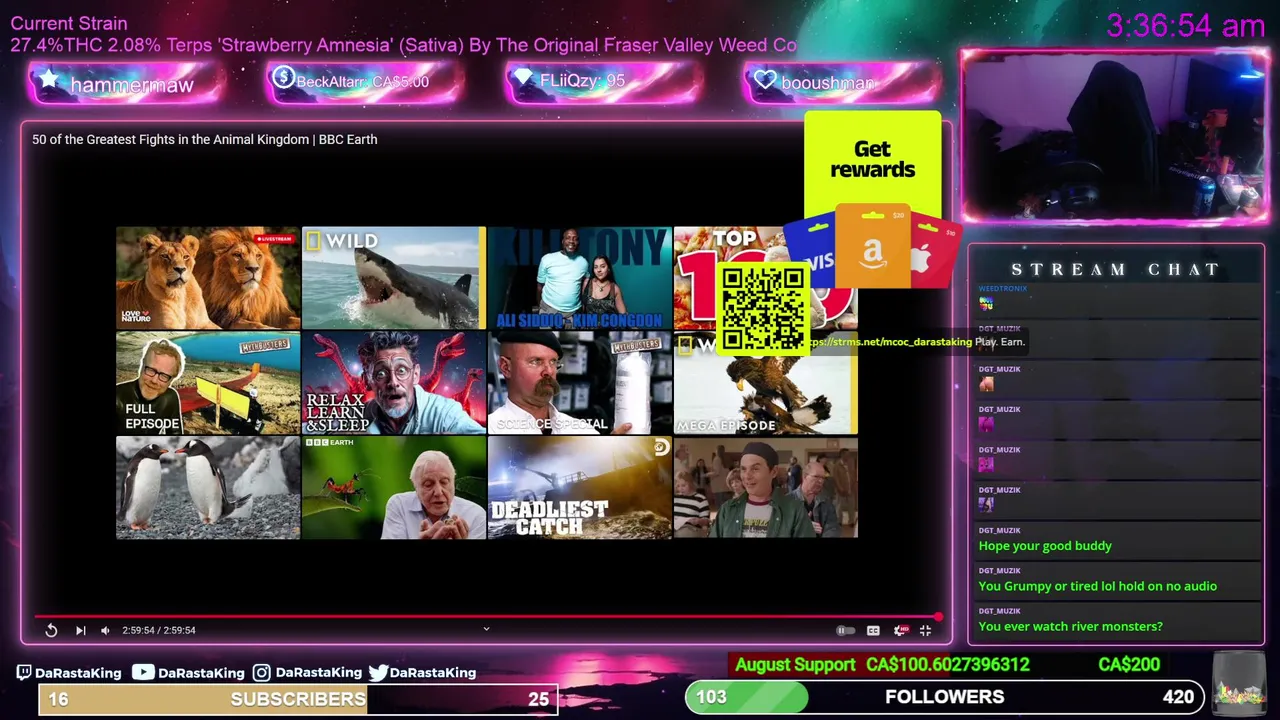Exit full screen mode
Image resolution: width=1280 pixels, height=720 pixels.
(925, 630)
